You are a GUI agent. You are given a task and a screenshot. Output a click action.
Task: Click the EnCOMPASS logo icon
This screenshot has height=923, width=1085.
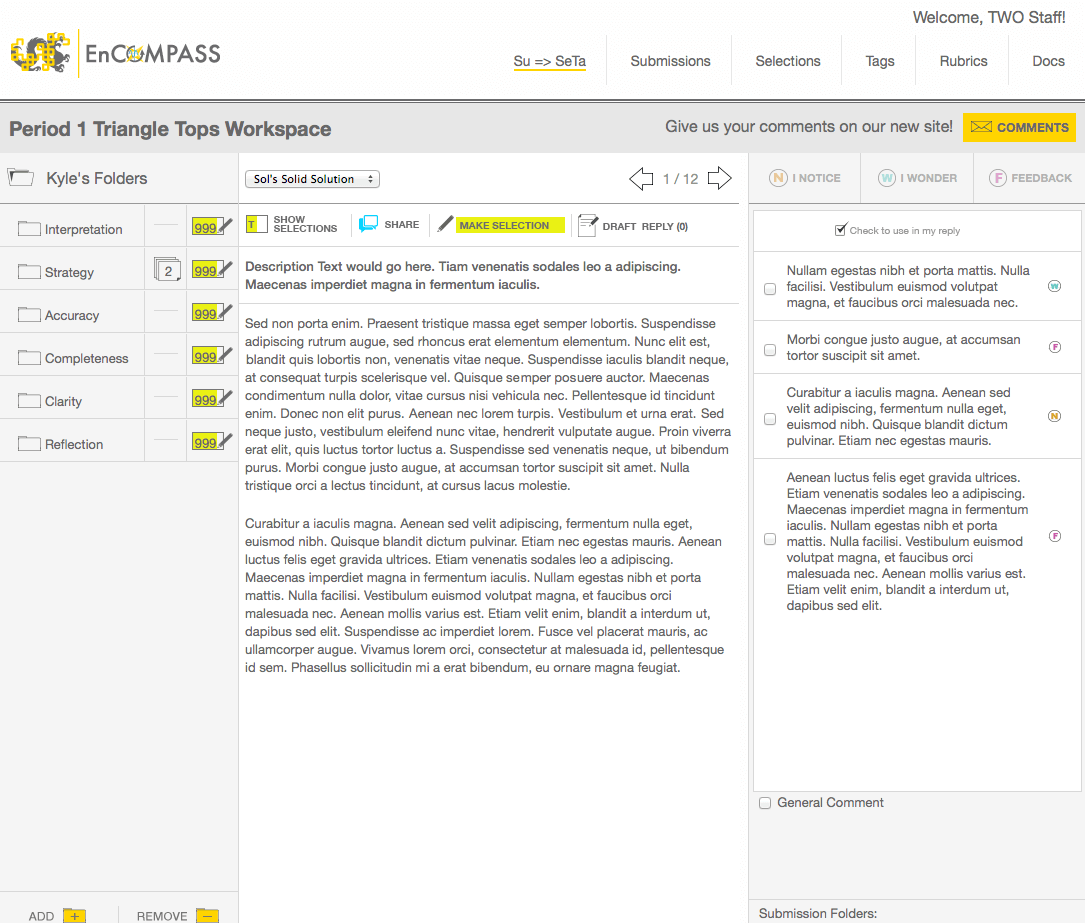point(41,53)
